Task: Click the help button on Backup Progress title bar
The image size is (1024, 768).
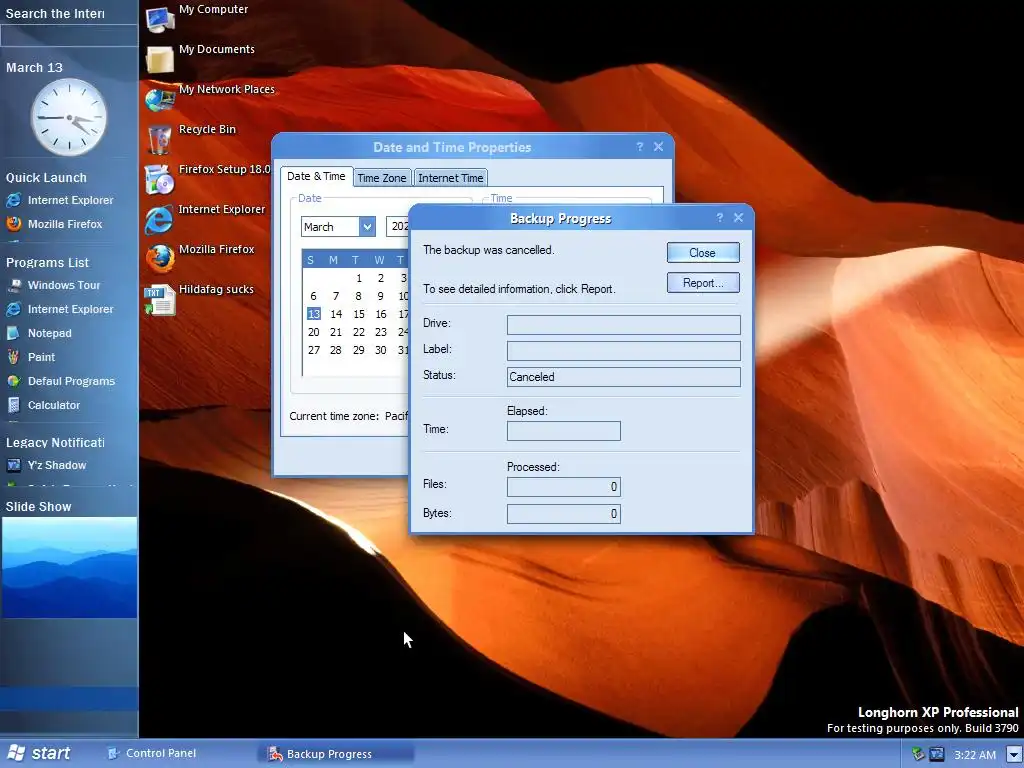Action: [720, 217]
